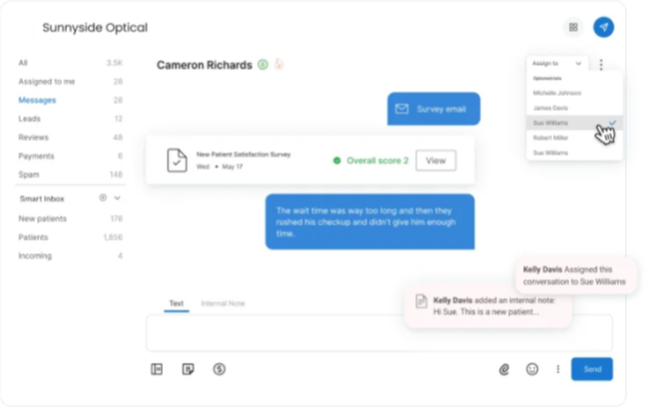The width and height of the screenshot is (650, 407).
Task: Click the survey document icon in card
Action: tap(177, 160)
